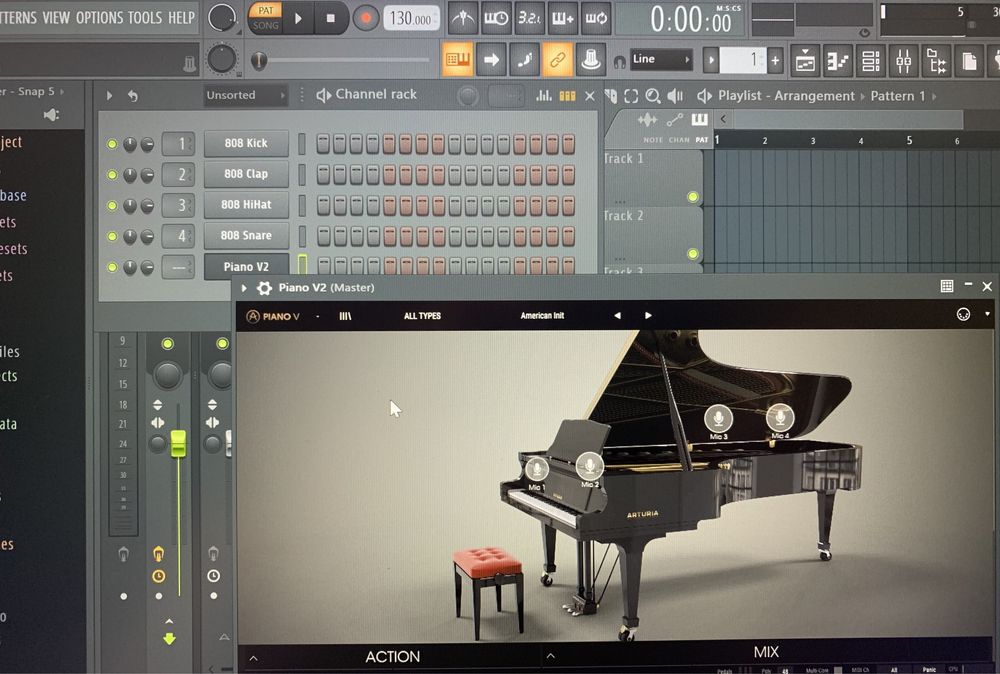Click the play button
The height and width of the screenshot is (674, 1000).
[x=298, y=18]
